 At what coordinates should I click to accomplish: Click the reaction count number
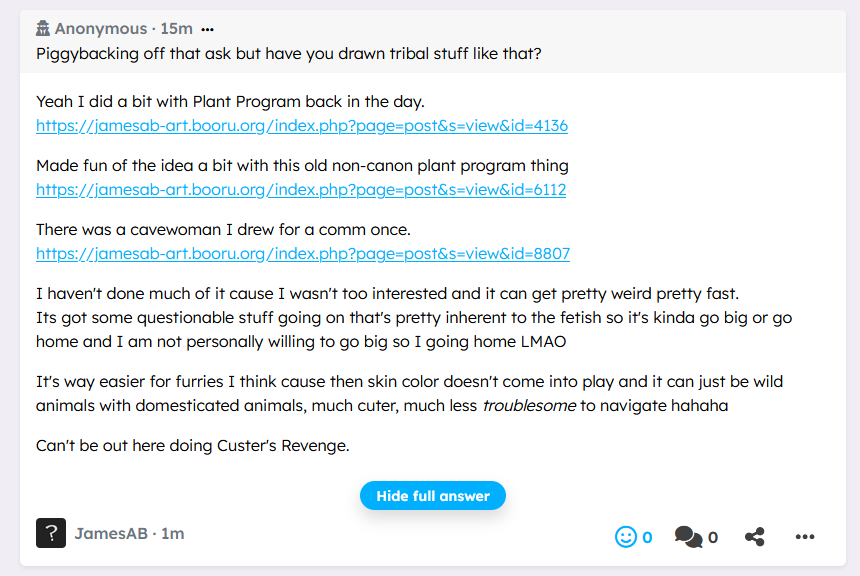(x=647, y=537)
